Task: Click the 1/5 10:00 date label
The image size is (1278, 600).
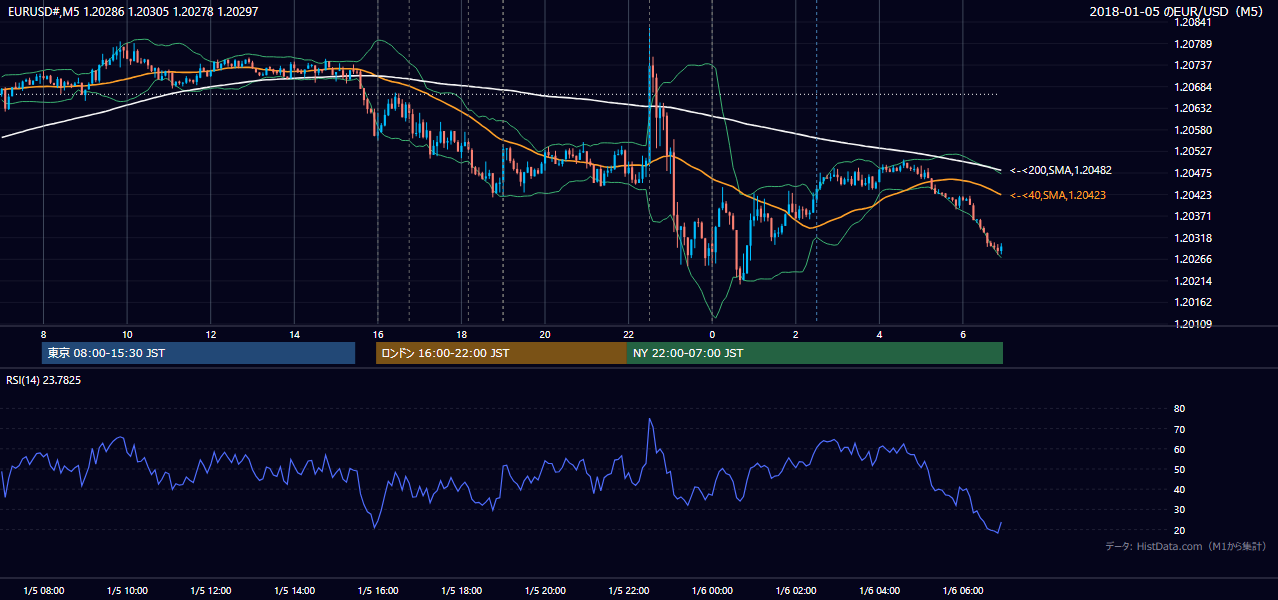Action: (127, 591)
